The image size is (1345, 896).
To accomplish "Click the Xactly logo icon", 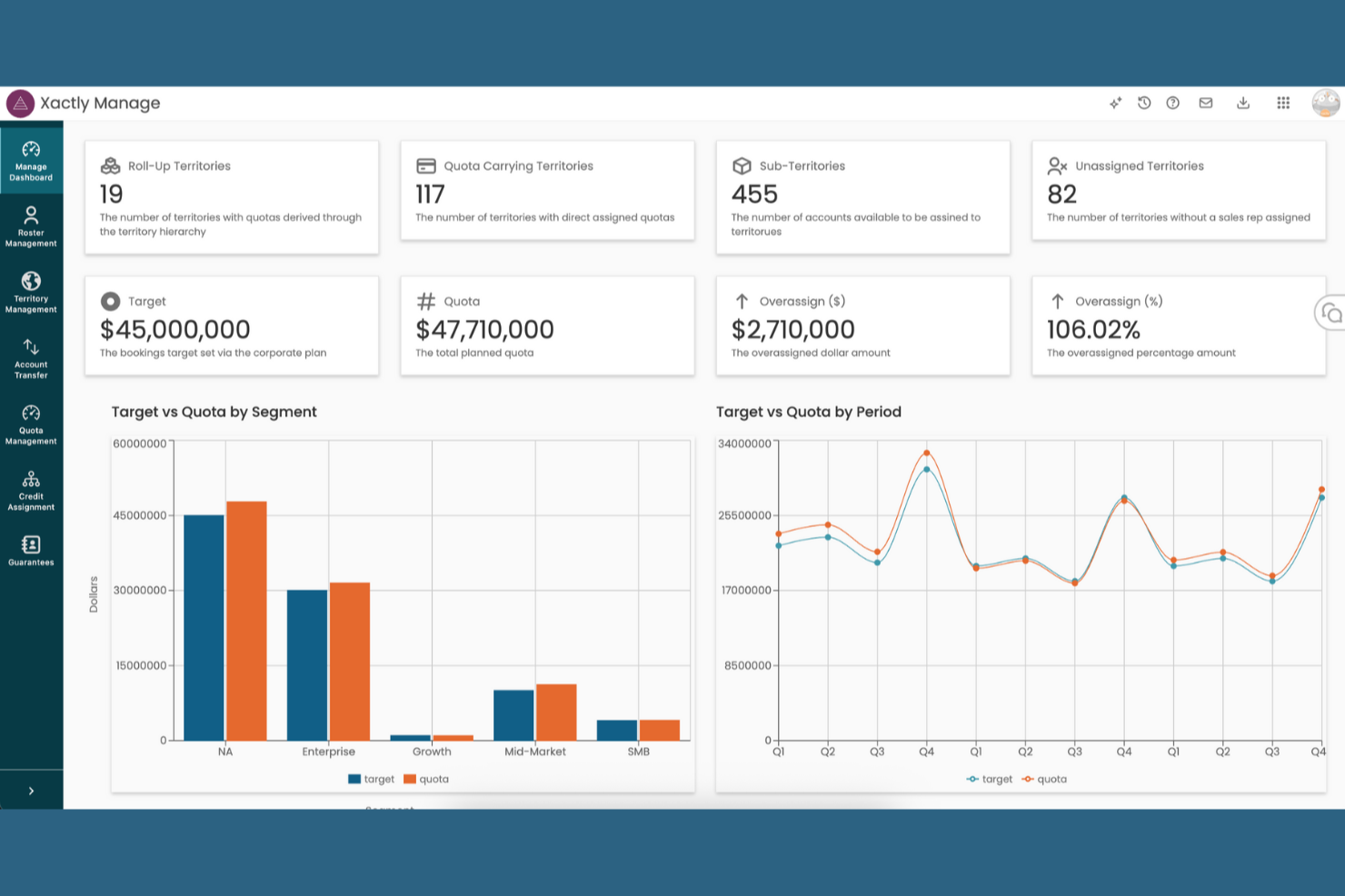I will (x=20, y=104).
